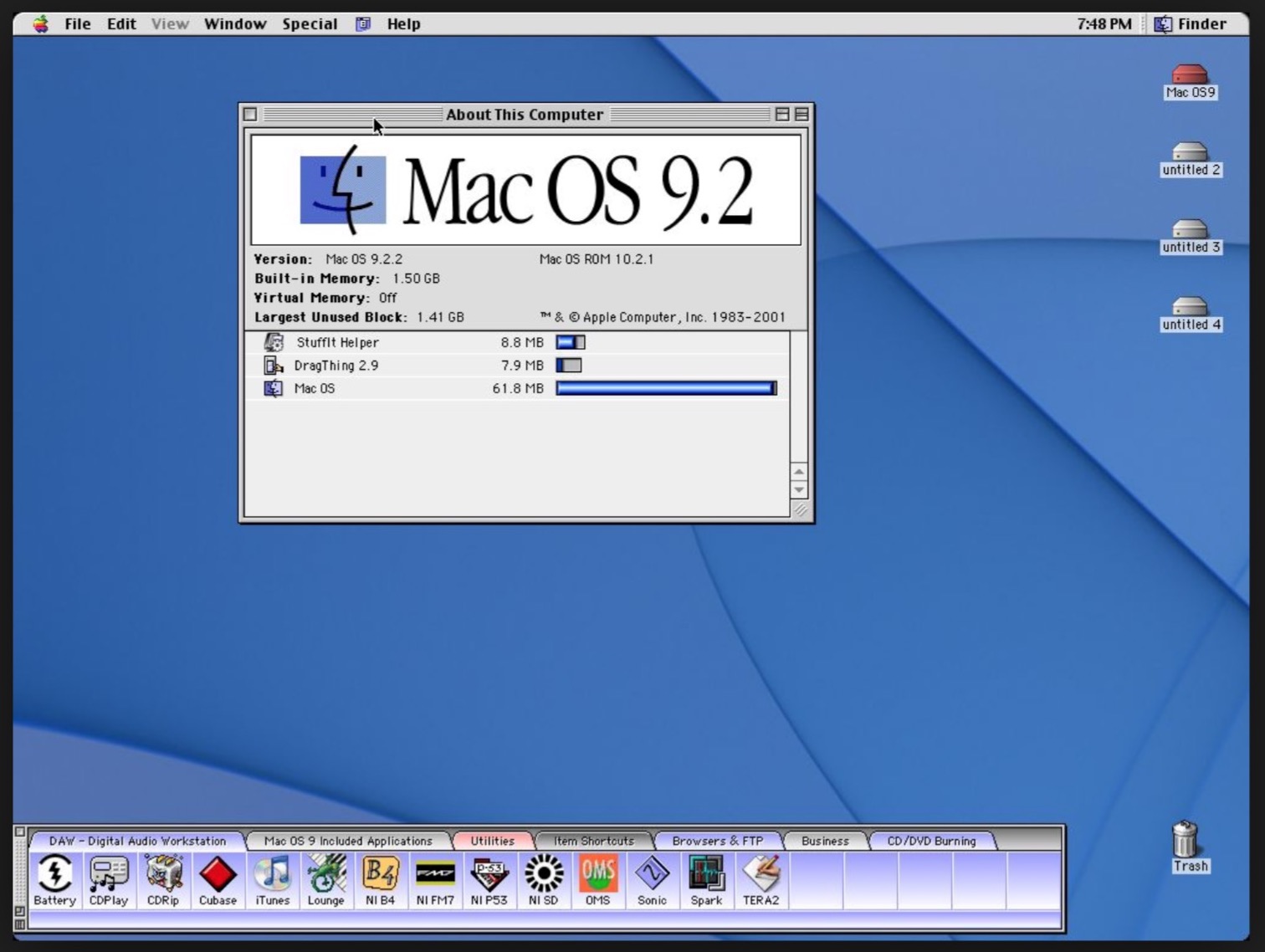Viewport: 1265px width, 952px height.
Task: Open the OMS dock icon
Action: click(598, 880)
